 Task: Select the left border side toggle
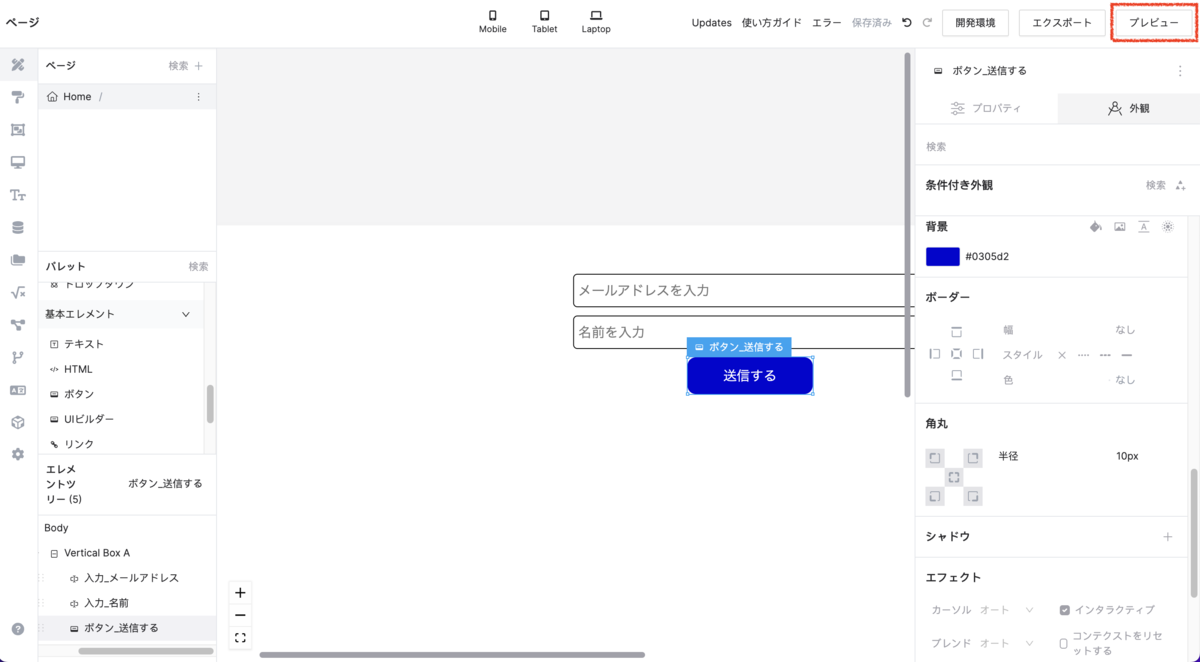point(935,354)
